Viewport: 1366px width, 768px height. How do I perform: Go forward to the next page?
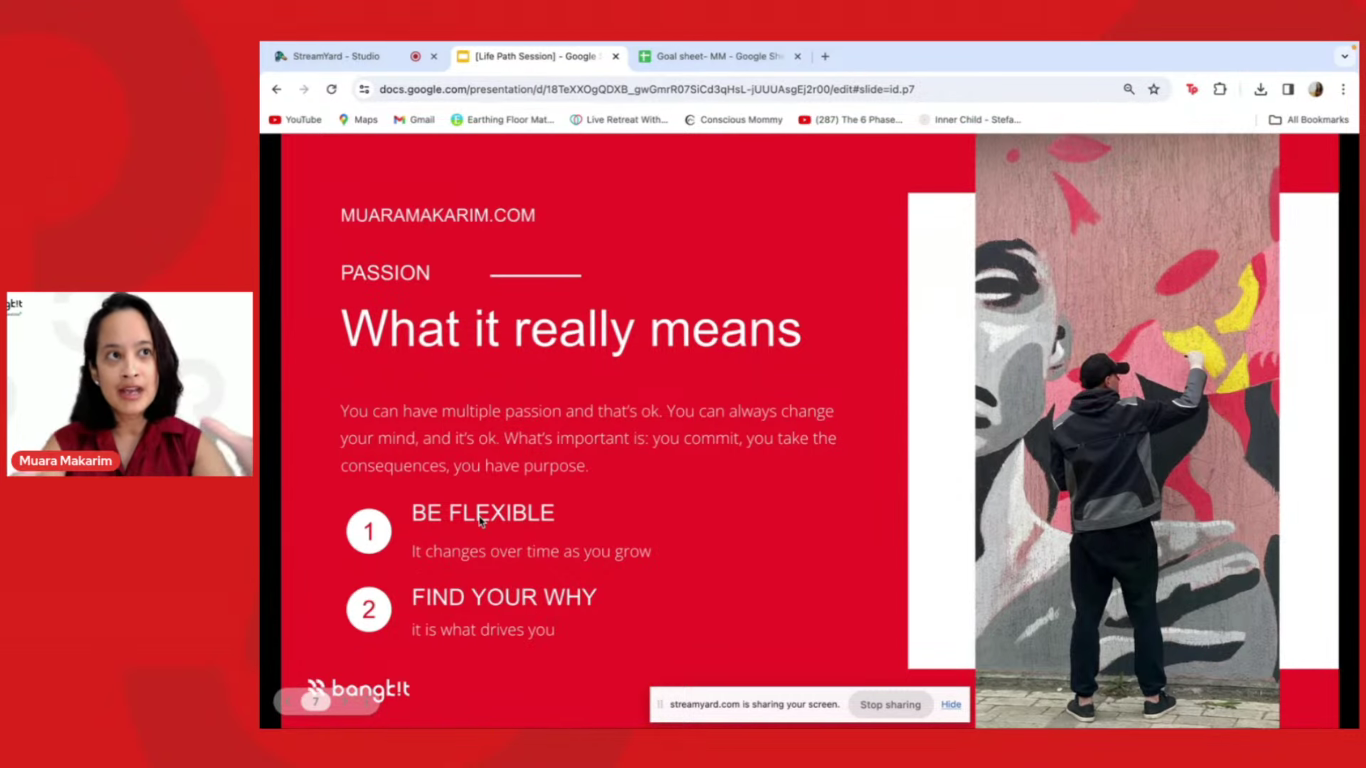coord(304,89)
